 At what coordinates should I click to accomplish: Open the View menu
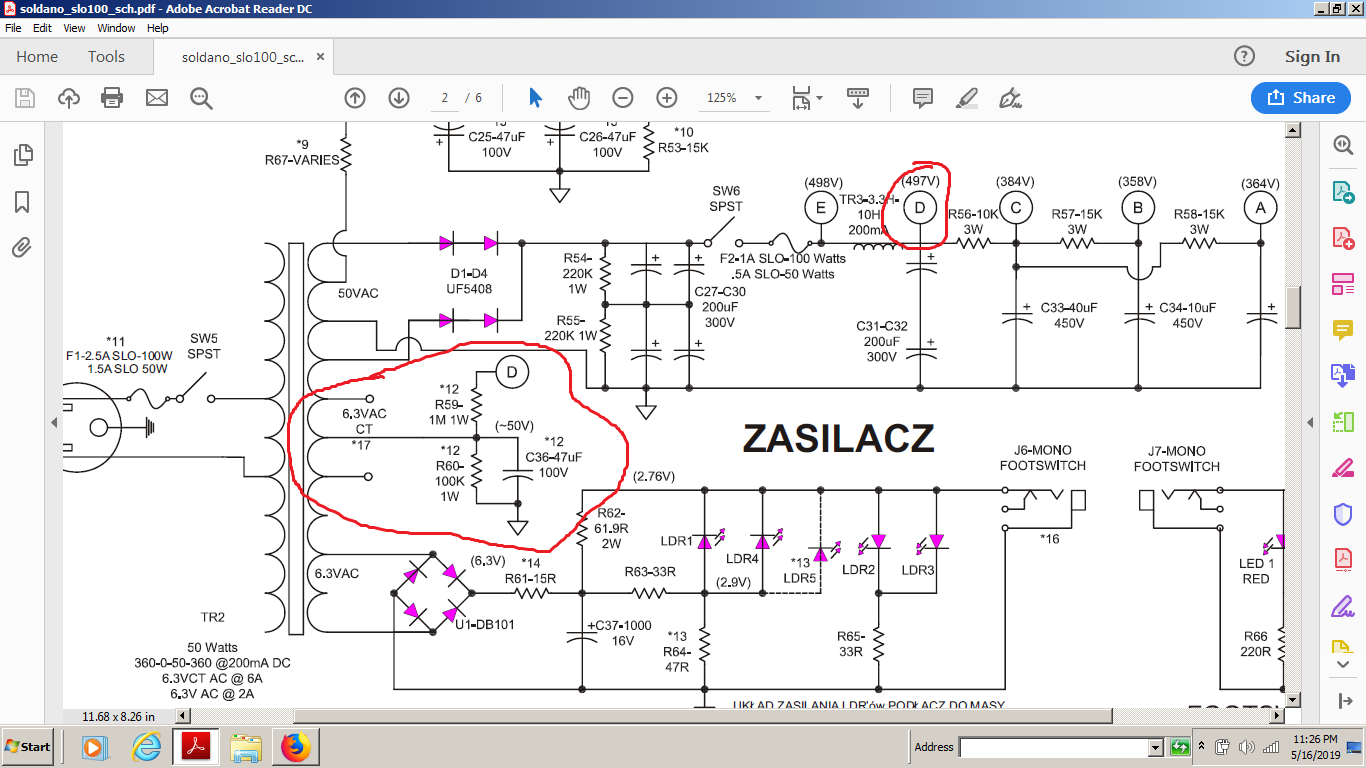[74, 28]
